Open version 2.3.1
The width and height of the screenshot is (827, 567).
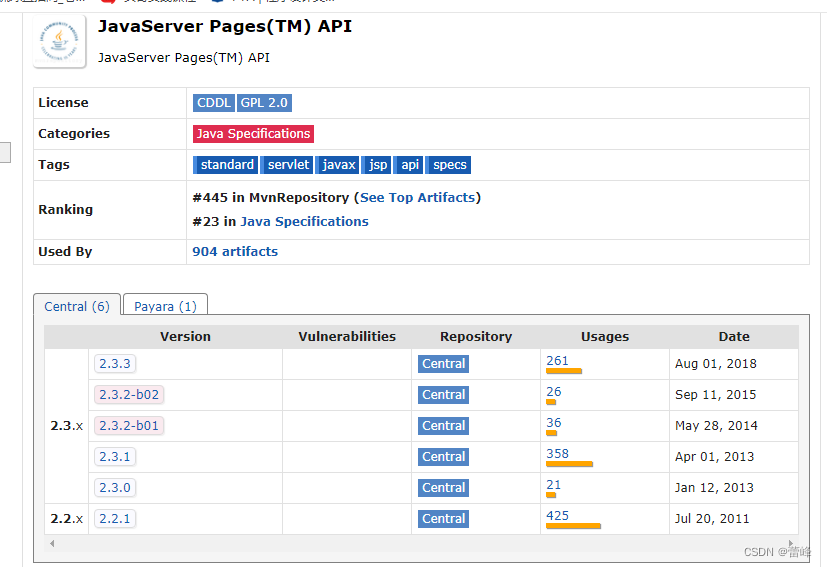pos(115,457)
